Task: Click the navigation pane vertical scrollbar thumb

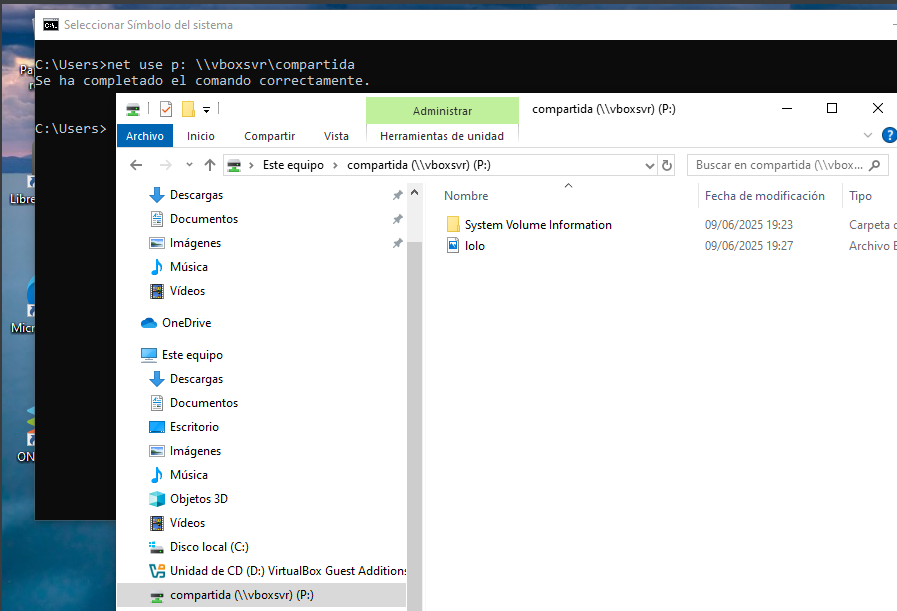Action: tap(415, 426)
